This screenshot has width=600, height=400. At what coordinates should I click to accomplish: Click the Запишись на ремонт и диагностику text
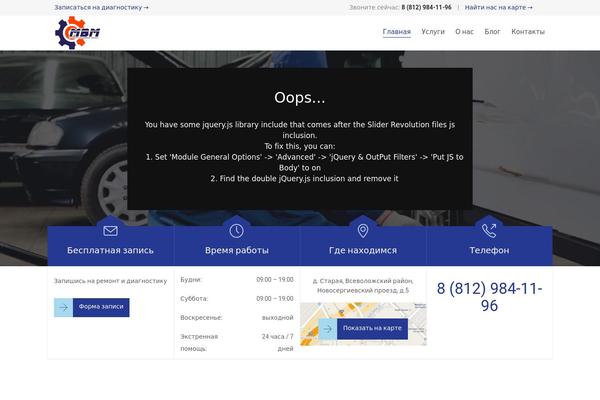coord(110,281)
